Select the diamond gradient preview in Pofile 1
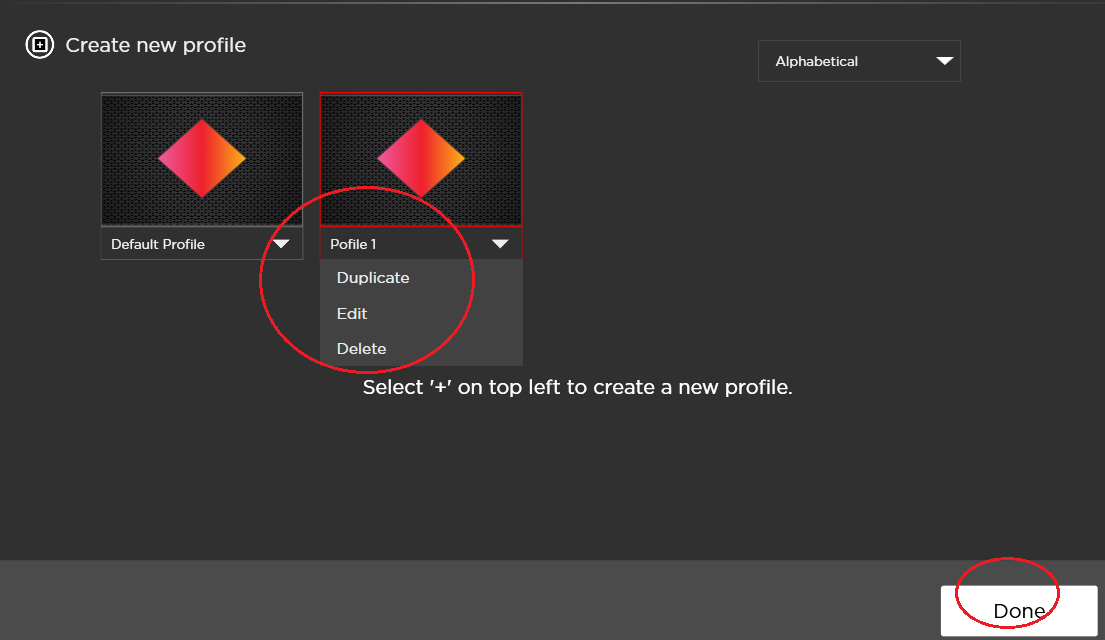The image size is (1105, 640). coord(421,158)
